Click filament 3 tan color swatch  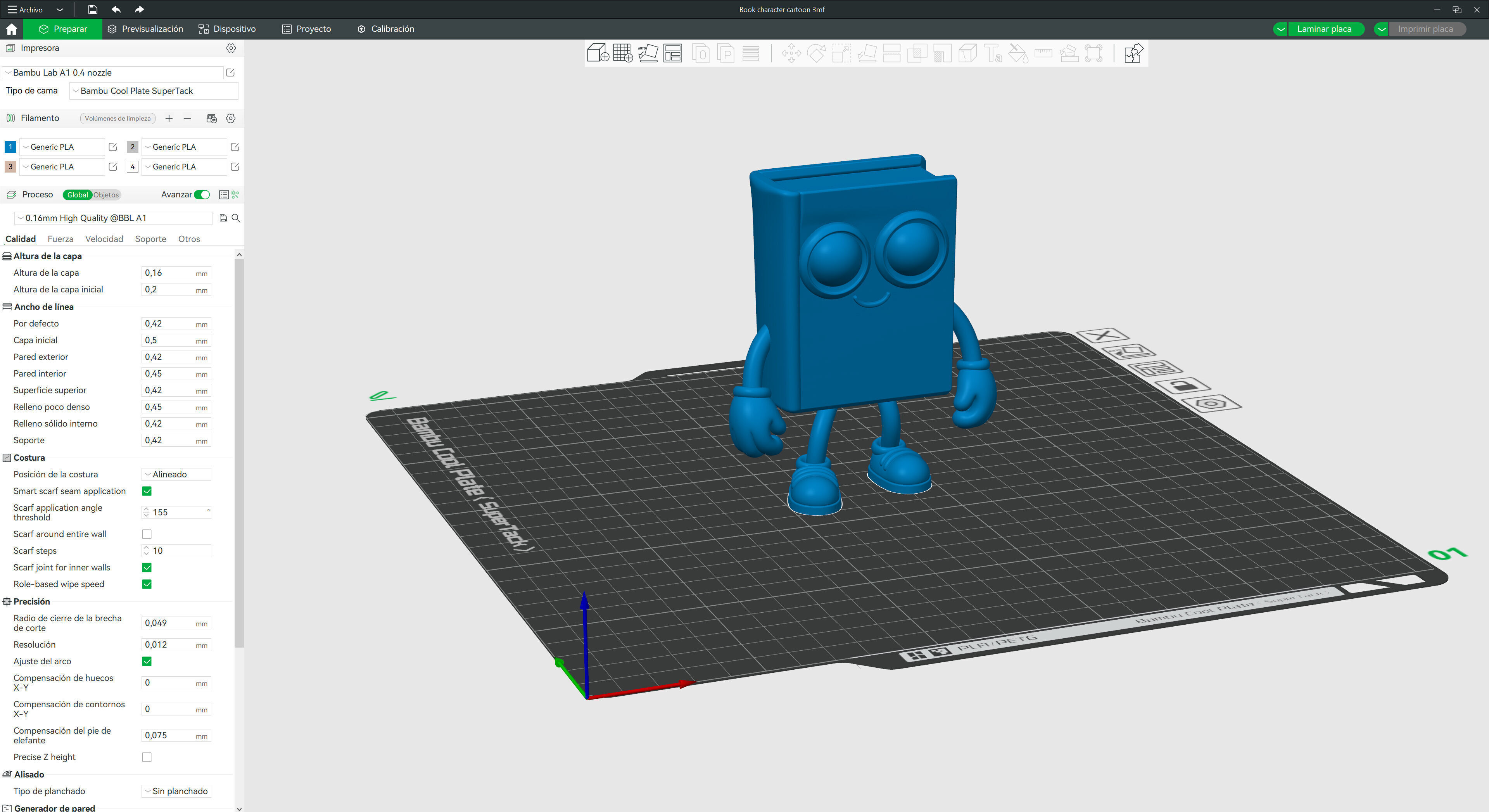coord(10,166)
